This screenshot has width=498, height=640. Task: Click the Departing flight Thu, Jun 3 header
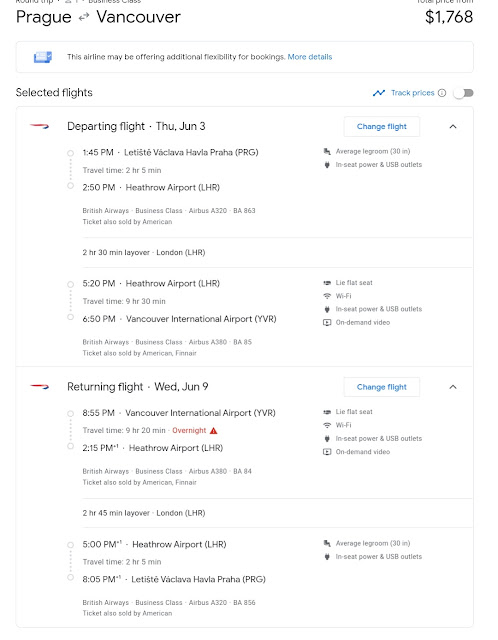(136, 127)
